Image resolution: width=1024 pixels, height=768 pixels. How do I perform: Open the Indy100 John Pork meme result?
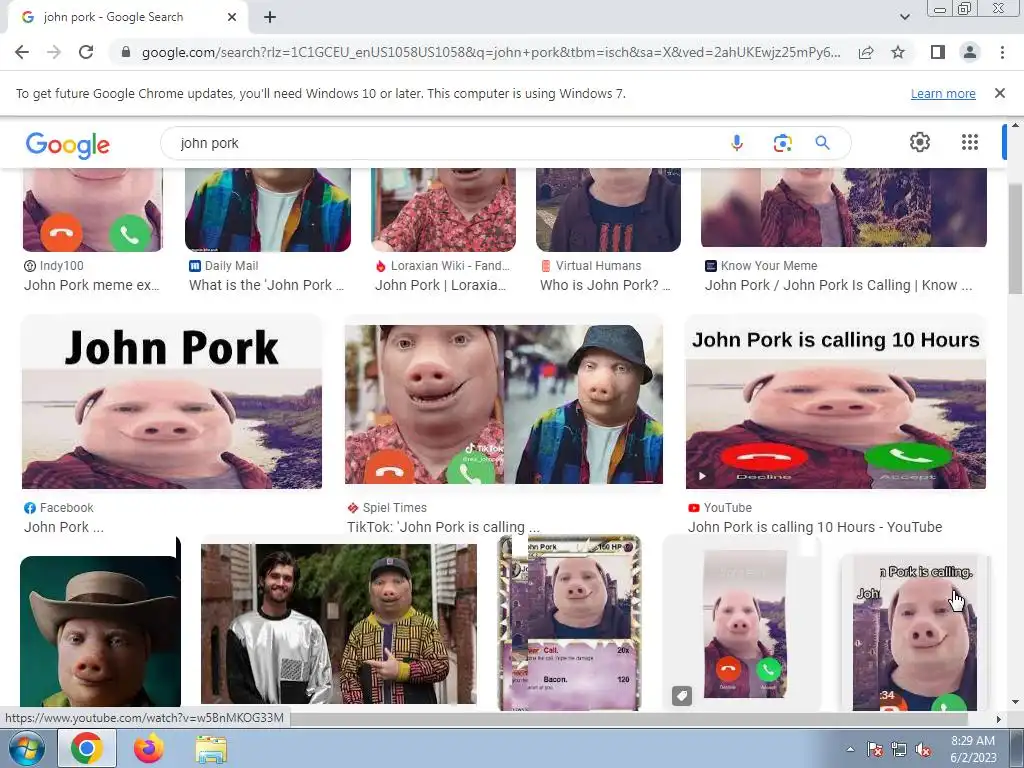click(x=91, y=285)
